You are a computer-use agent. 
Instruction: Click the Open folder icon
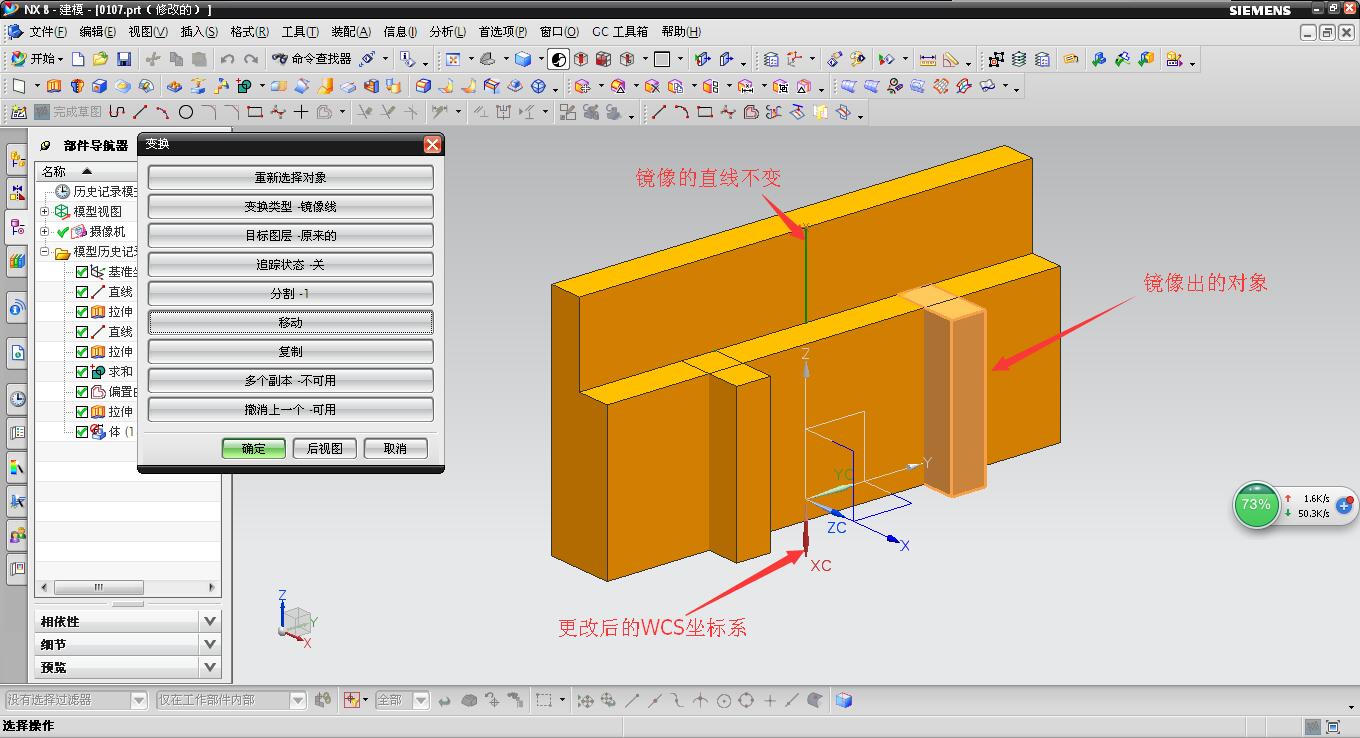click(100, 60)
